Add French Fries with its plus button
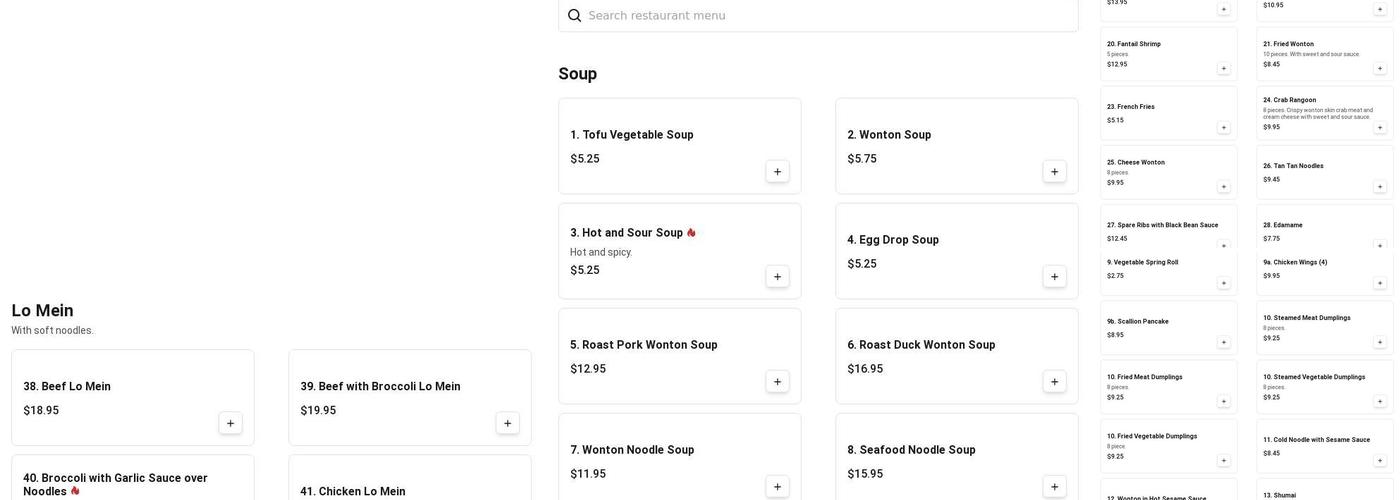 pyautogui.click(x=1223, y=128)
